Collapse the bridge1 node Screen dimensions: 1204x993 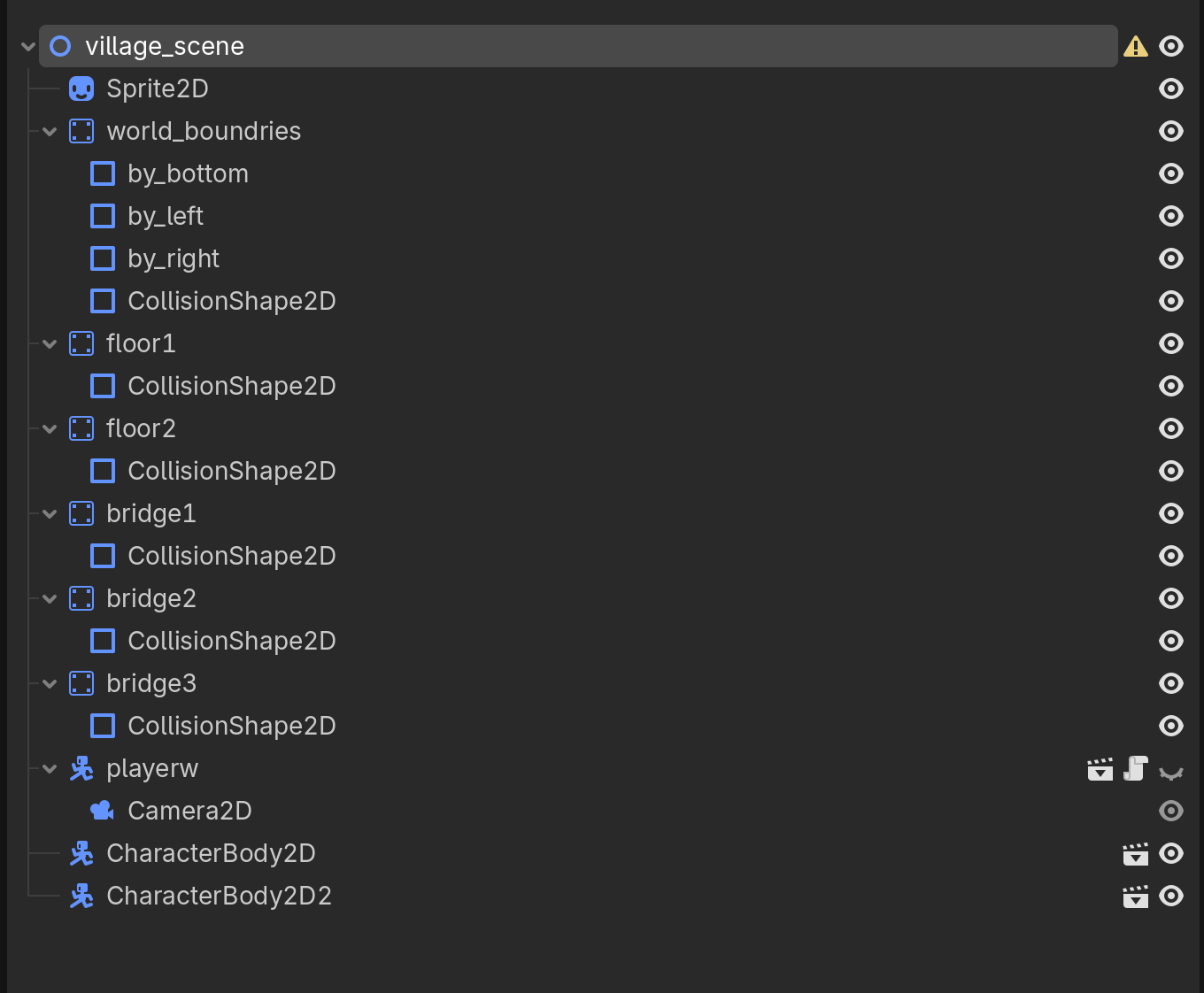(49, 513)
